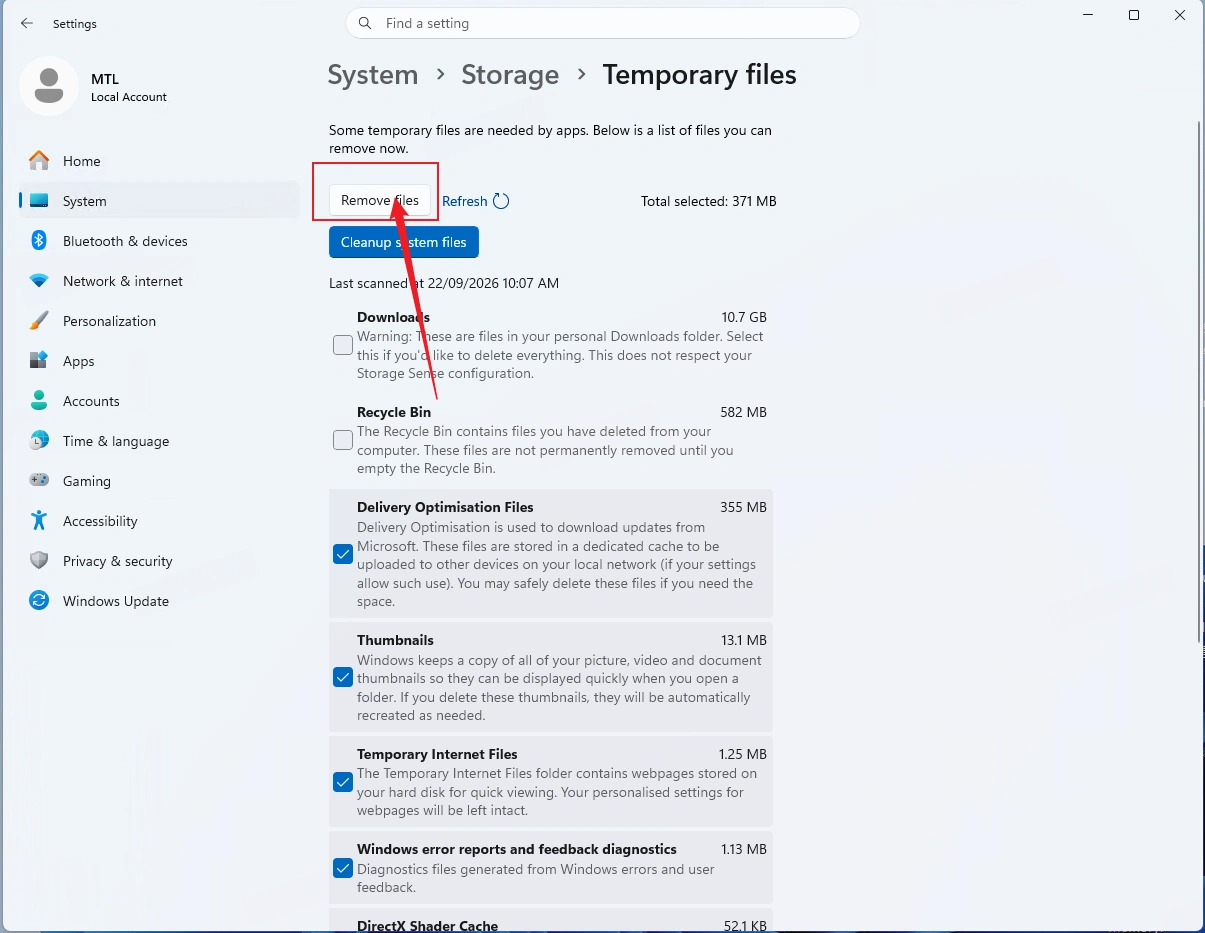Click the Windows Update arrows icon
Viewport: 1205px width, 933px height.
[39, 601]
